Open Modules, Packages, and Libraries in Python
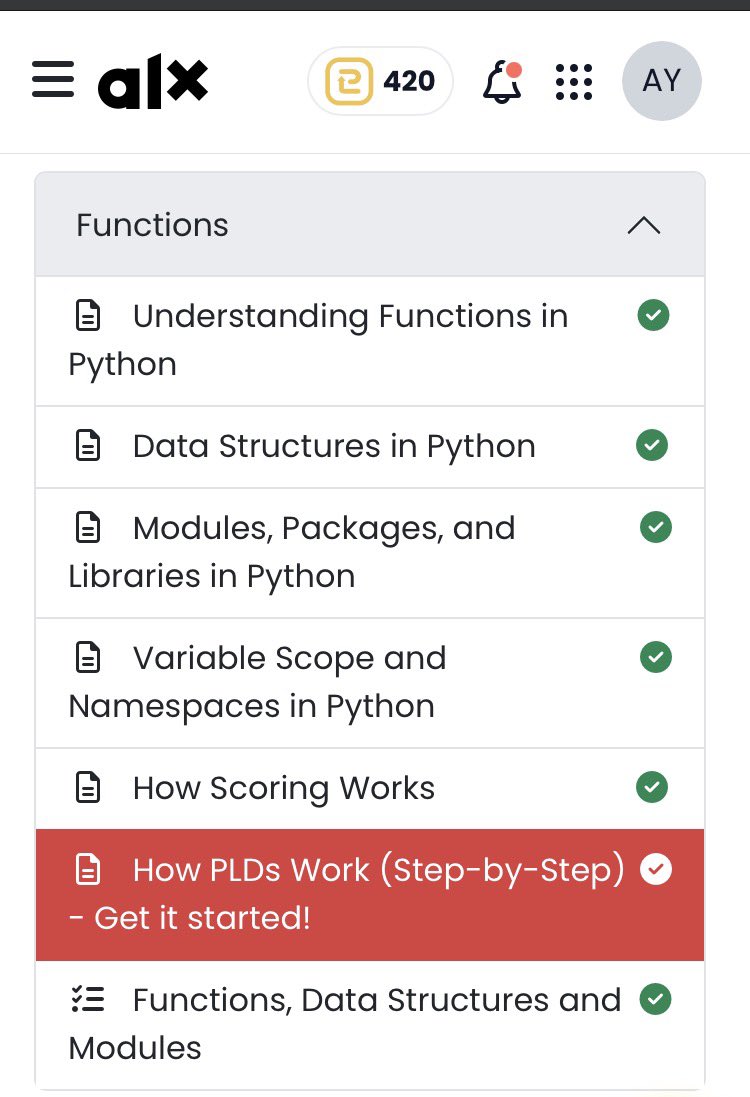The height and width of the screenshot is (1097, 750). pyautogui.click(x=370, y=553)
